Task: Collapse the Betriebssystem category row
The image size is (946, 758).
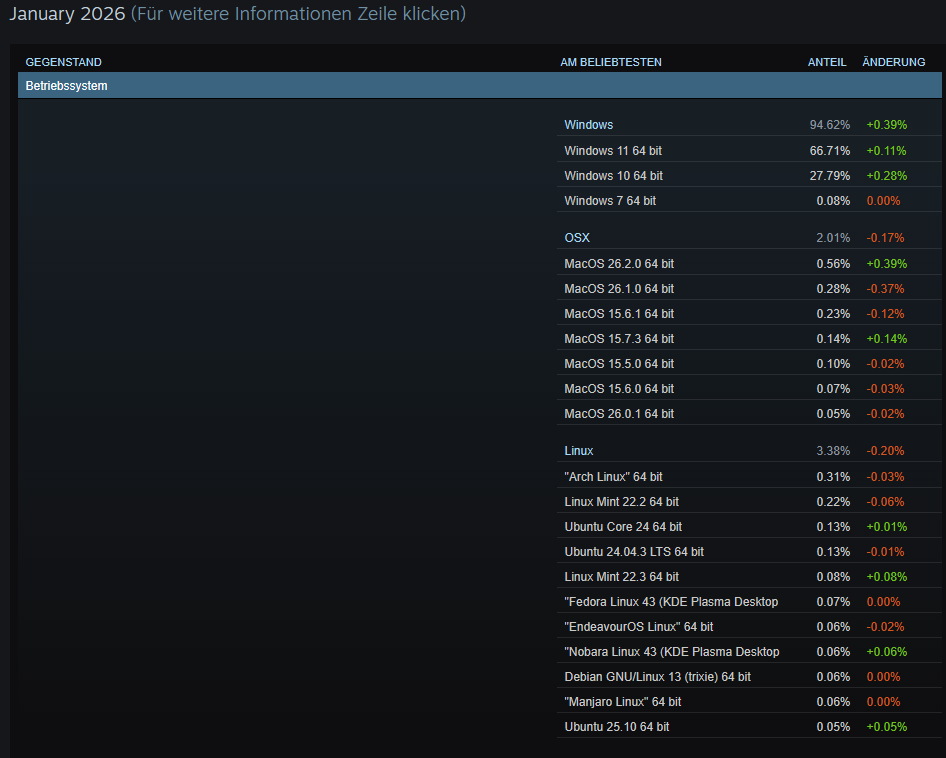Action: tap(480, 86)
